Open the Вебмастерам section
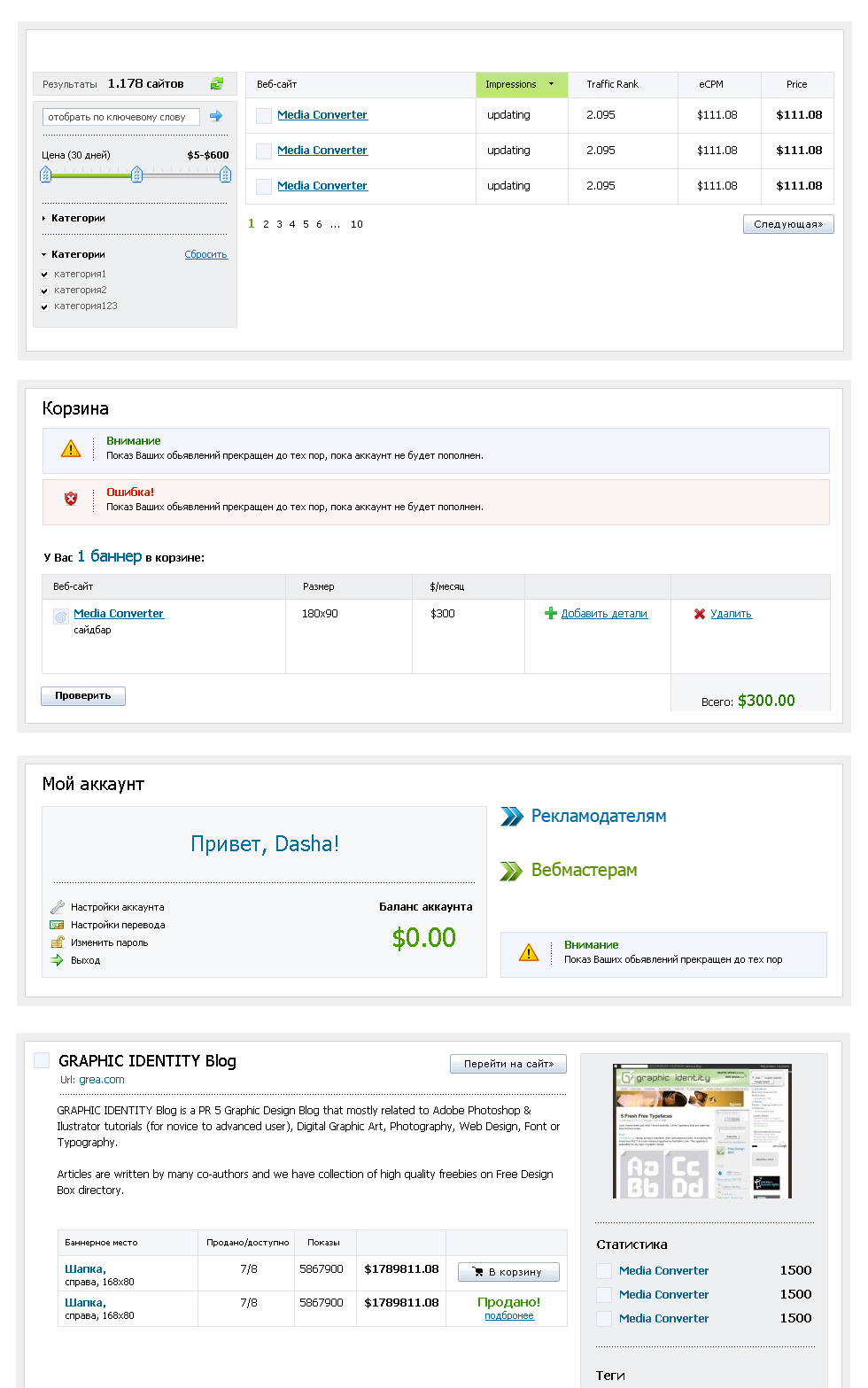Viewport: 868px width, 1388px height. (x=585, y=870)
